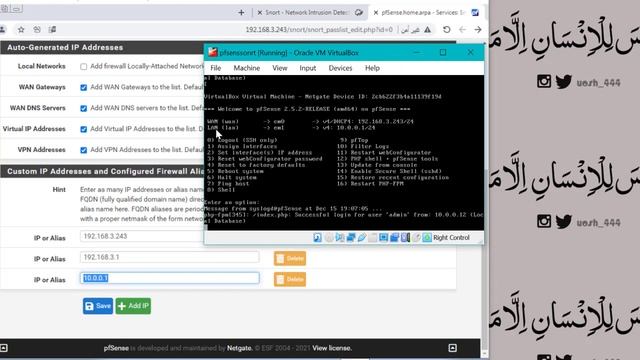The image size is (640, 360).
Task: Click the rightmost browser navigation arrow
Action: (x=478, y=29)
